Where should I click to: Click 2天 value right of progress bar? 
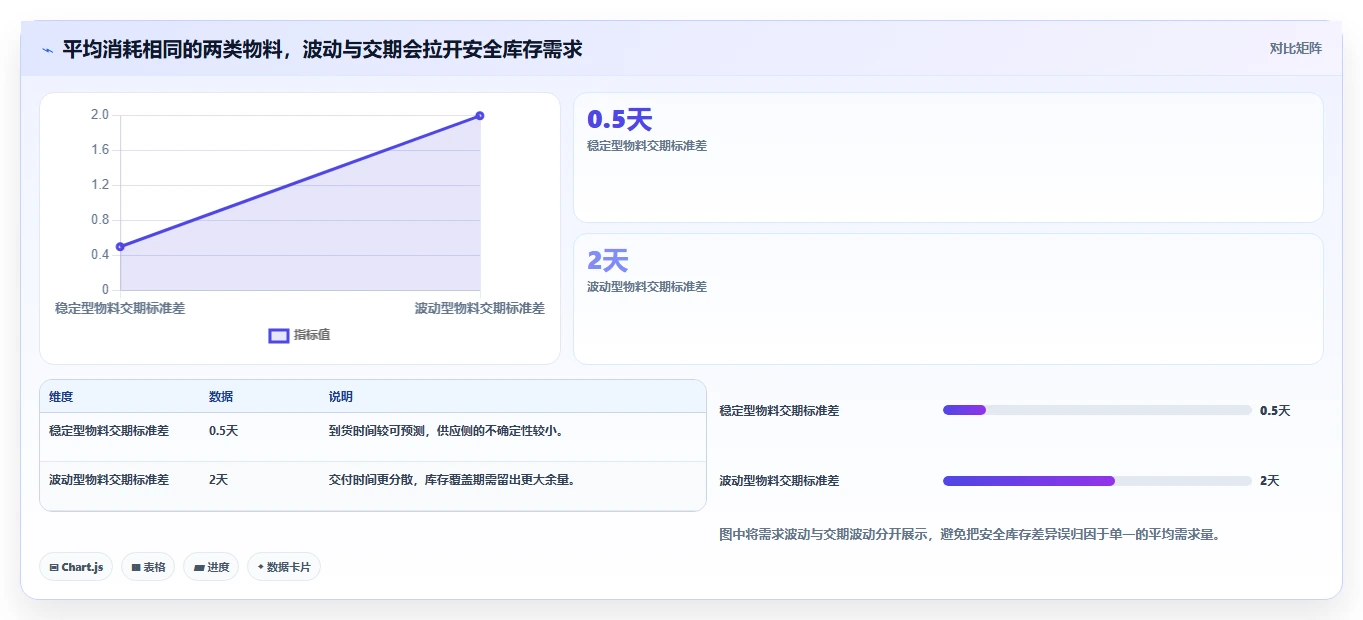point(1269,481)
